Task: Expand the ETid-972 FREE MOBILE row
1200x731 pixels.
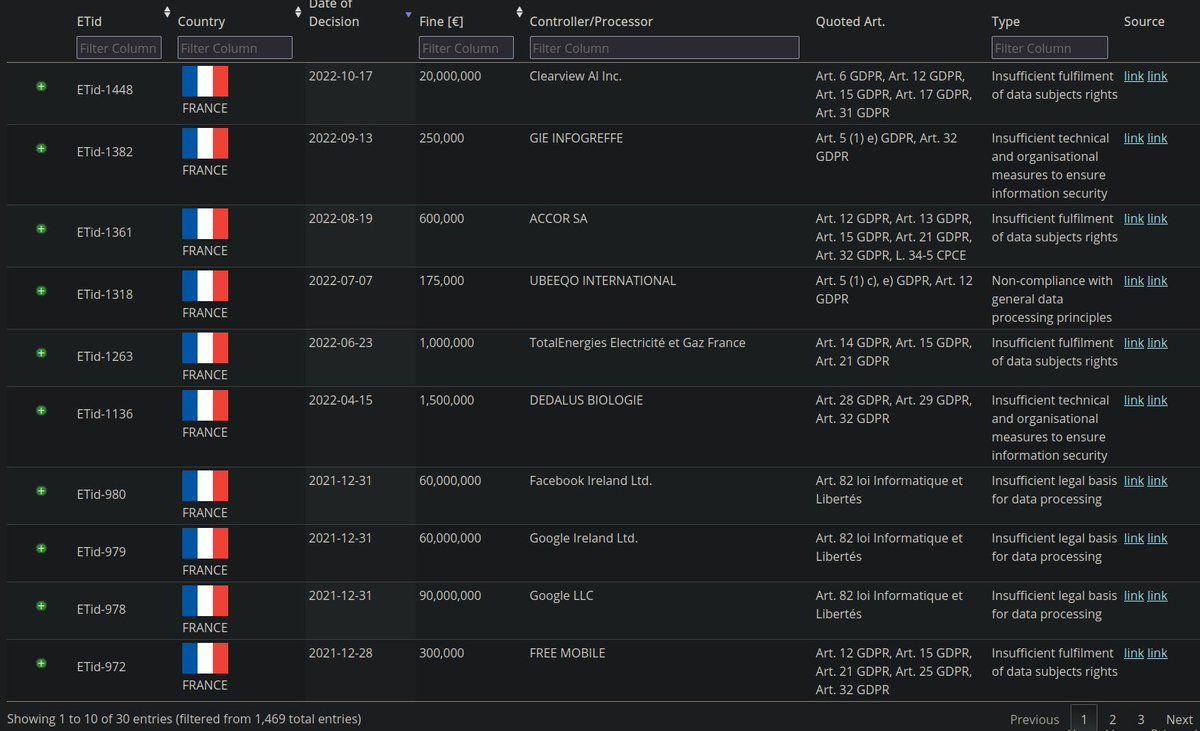Action: tap(41, 663)
